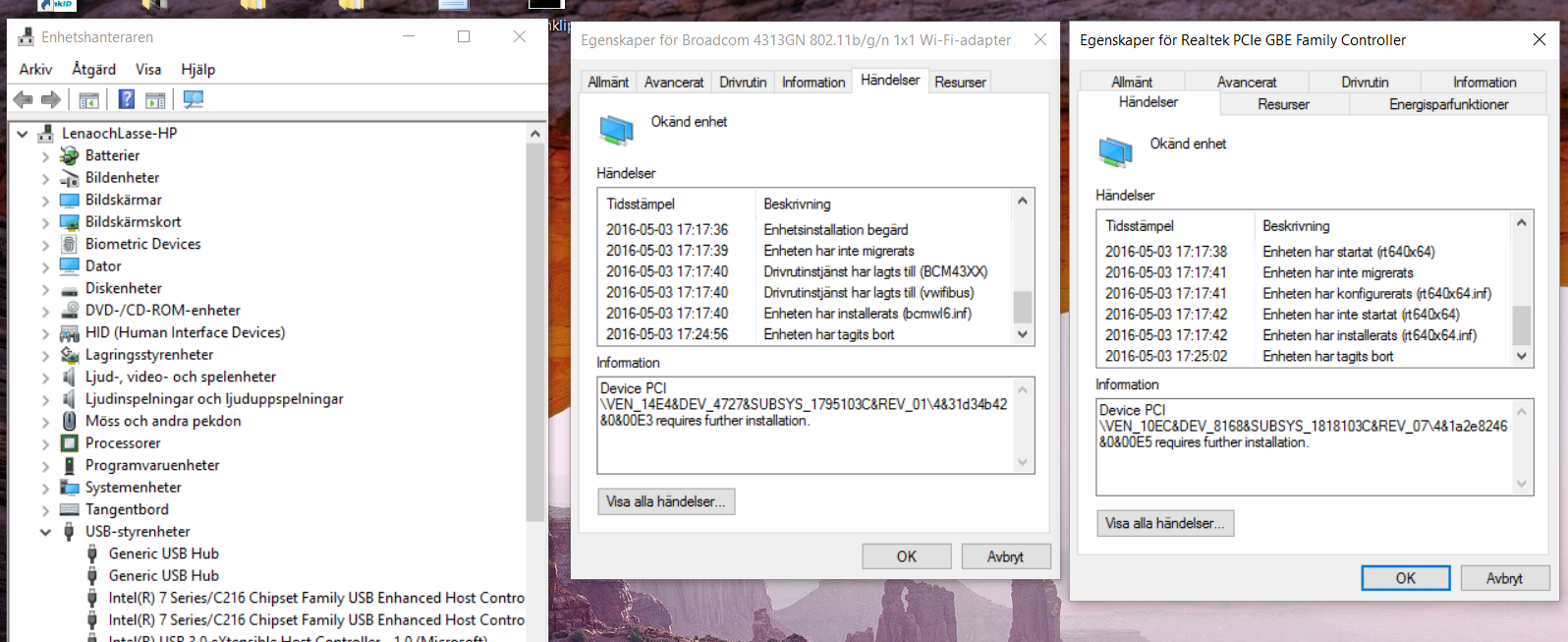The image size is (1568, 642).
Task: Switch to Drivrutin tab in Broadcom dialog
Action: (x=743, y=83)
